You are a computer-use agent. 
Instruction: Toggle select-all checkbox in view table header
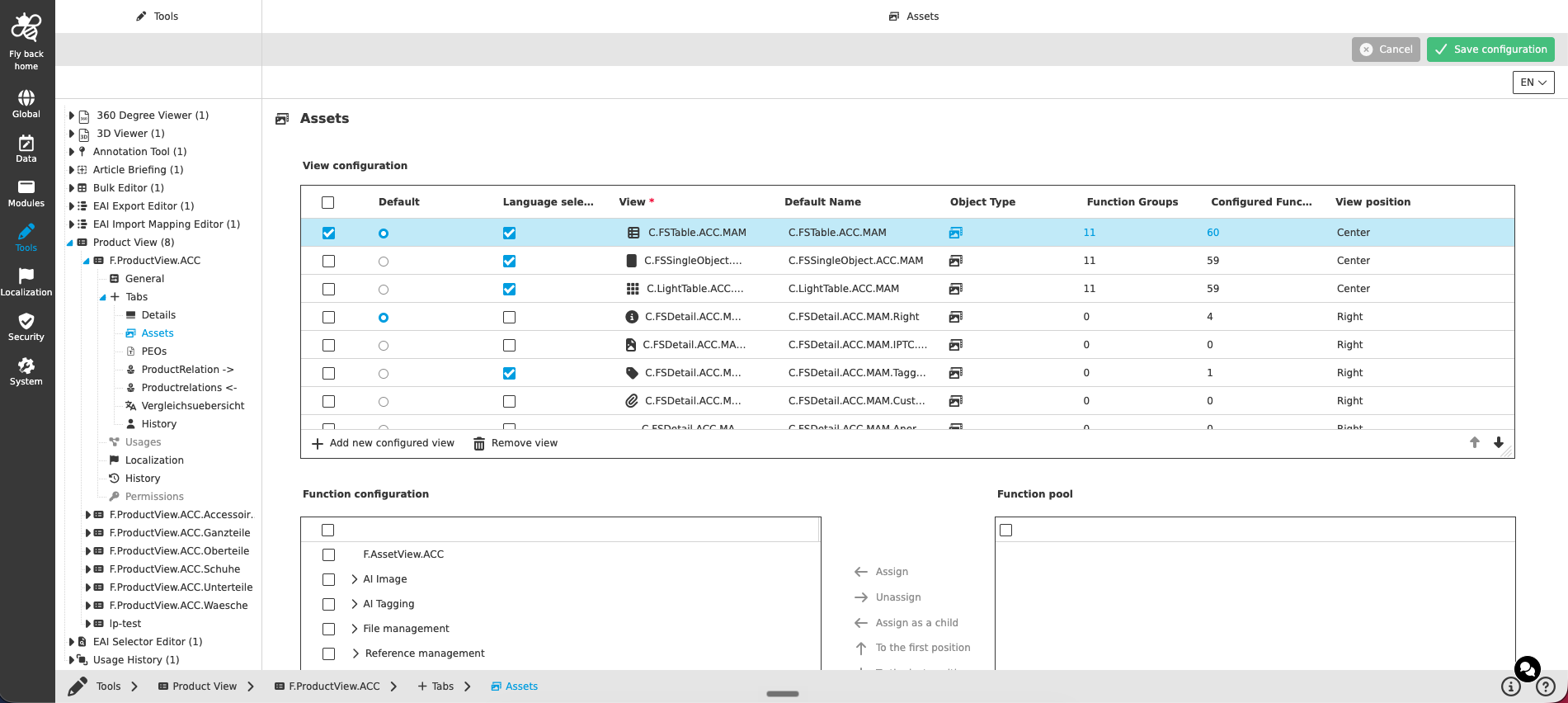click(328, 203)
